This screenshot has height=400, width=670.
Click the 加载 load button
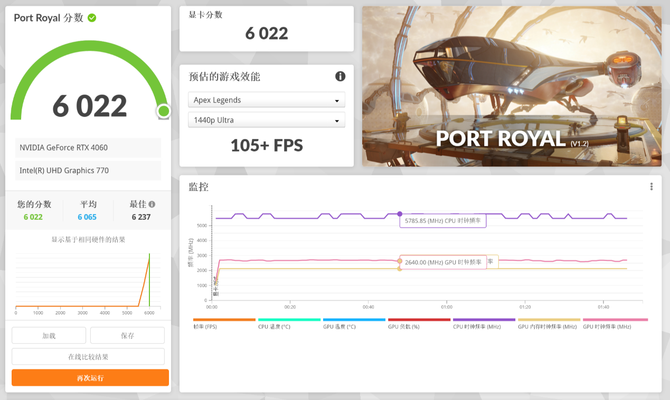click(49, 335)
